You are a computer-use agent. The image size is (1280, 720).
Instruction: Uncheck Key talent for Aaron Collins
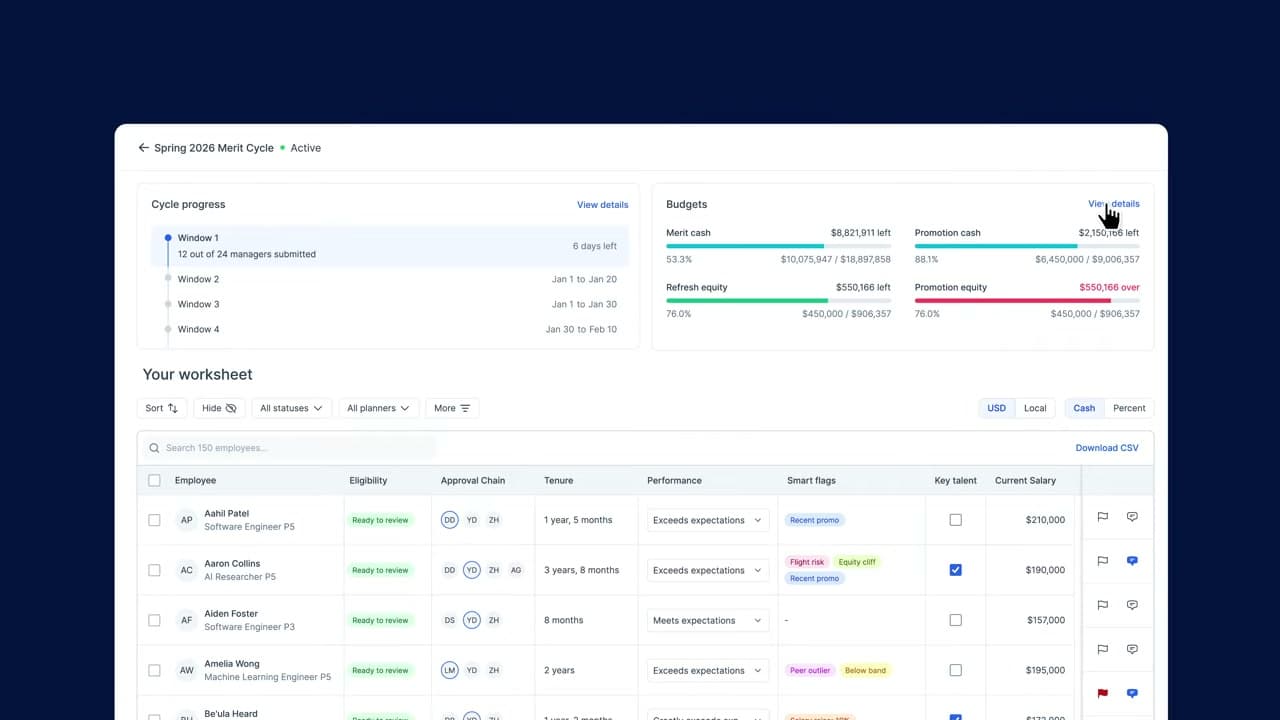point(955,570)
